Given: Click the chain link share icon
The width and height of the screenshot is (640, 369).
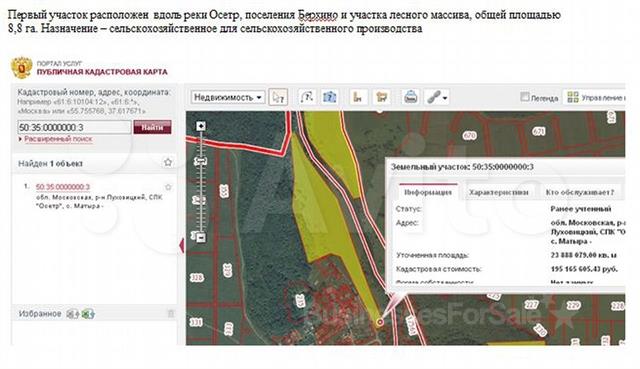Looking at the screenshot, I should coord(433,98).
